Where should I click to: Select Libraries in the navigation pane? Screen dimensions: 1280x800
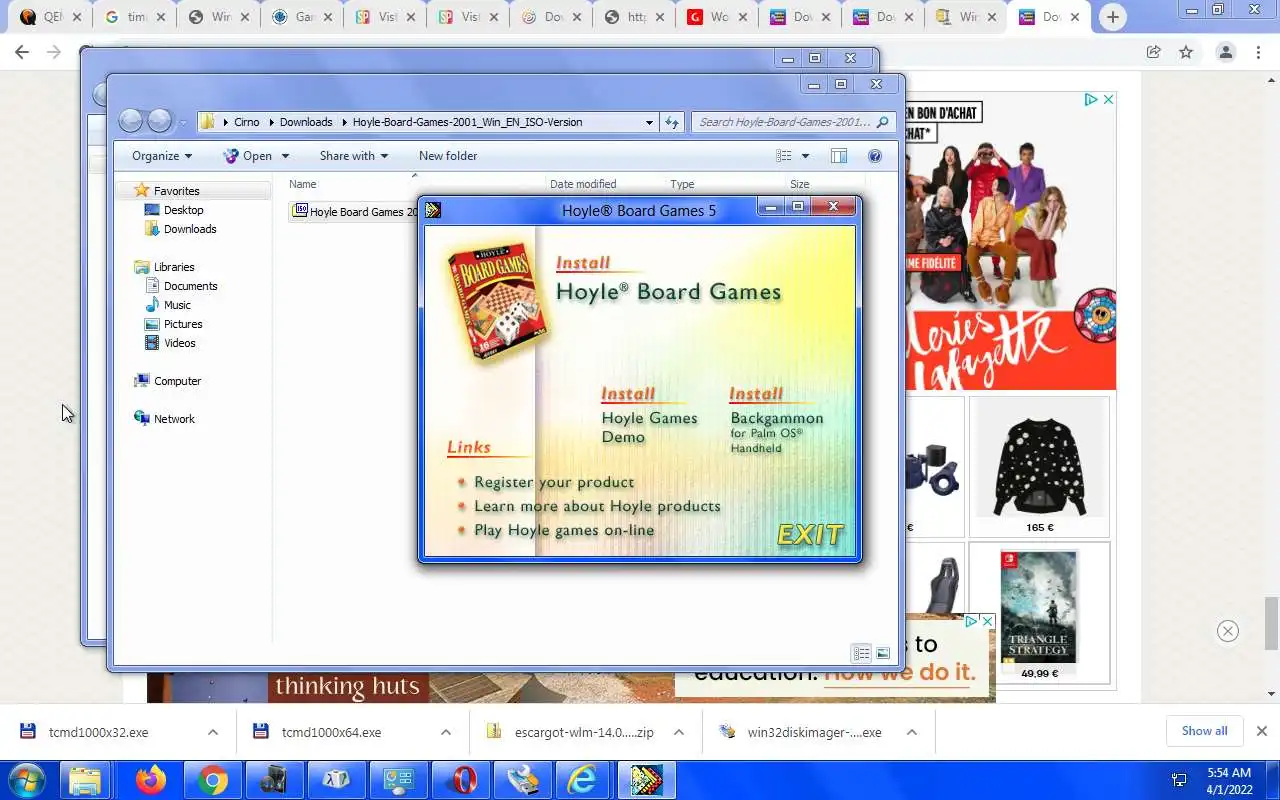[174, 267]
